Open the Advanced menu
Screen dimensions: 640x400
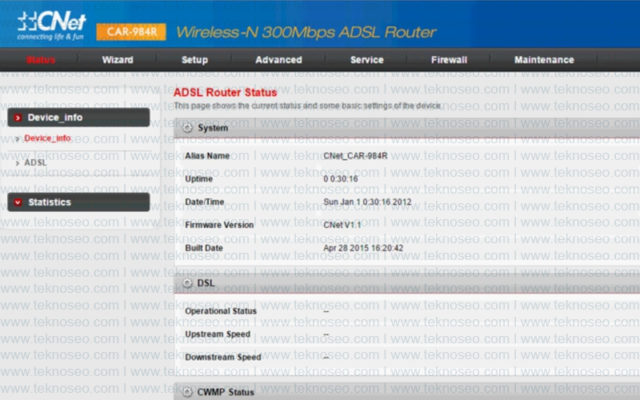click(279, 60)
